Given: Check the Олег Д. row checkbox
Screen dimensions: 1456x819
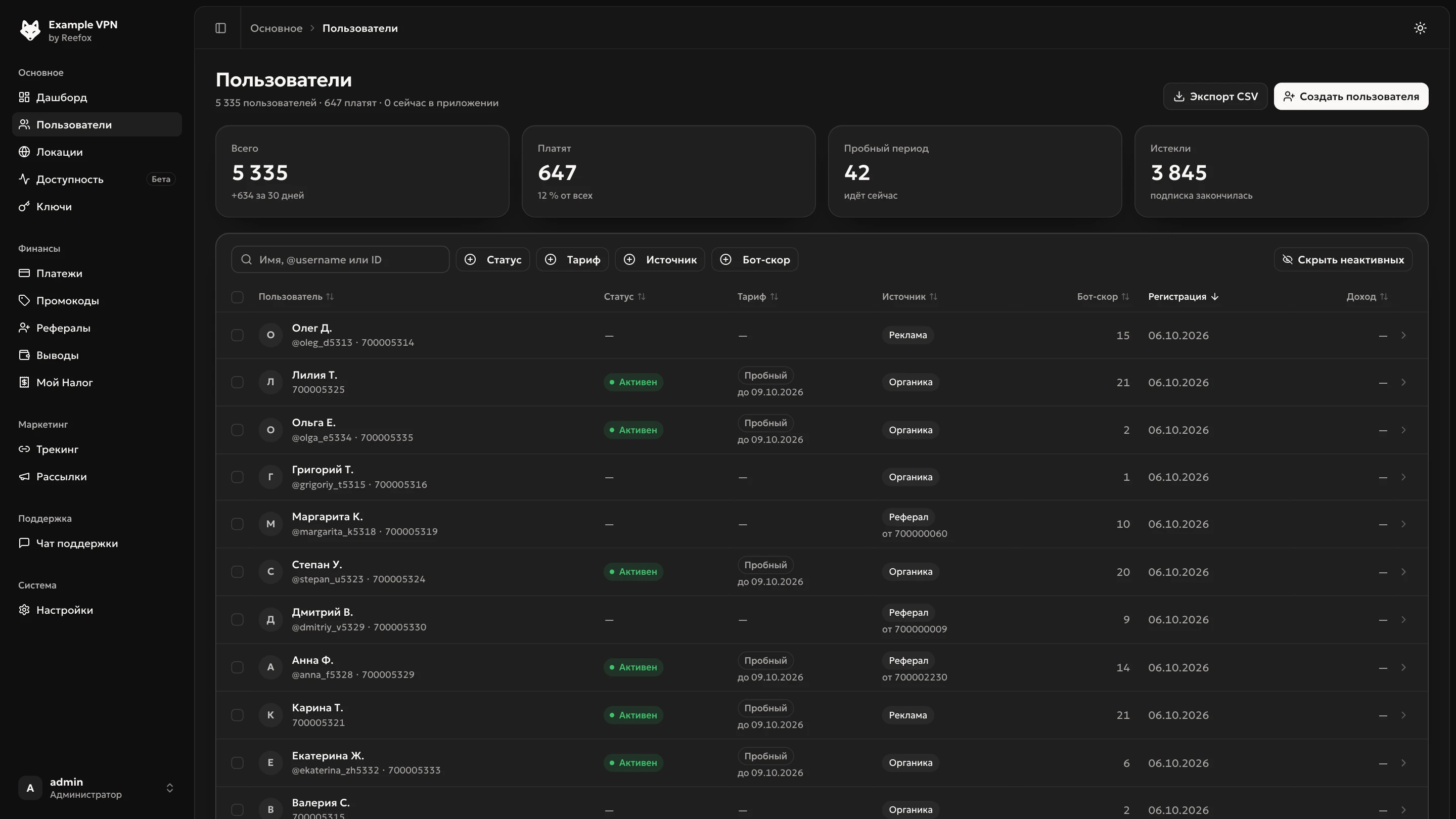Looking at the screenshot, I should [x=238, y=335].
